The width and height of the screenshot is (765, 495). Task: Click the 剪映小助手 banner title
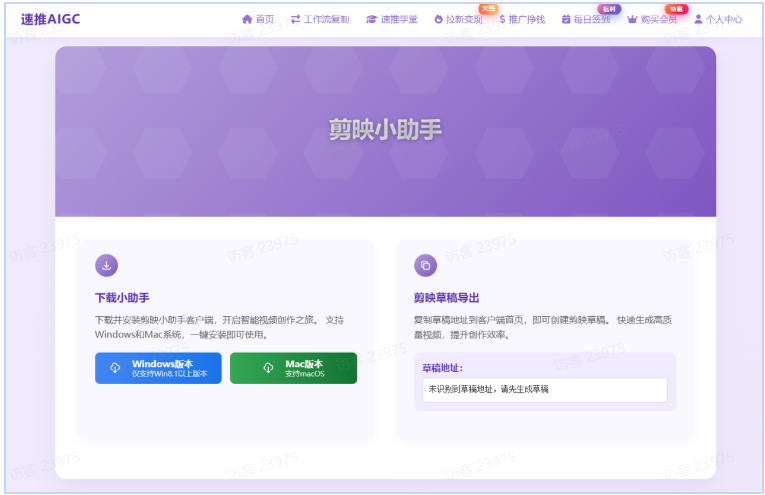click(385, 129)
